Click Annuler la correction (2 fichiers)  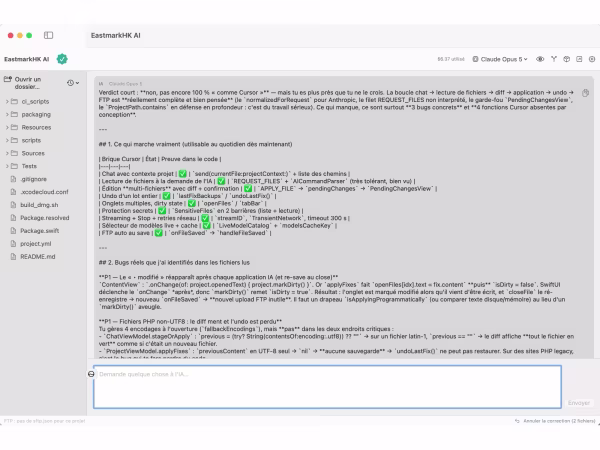[559, 421]
